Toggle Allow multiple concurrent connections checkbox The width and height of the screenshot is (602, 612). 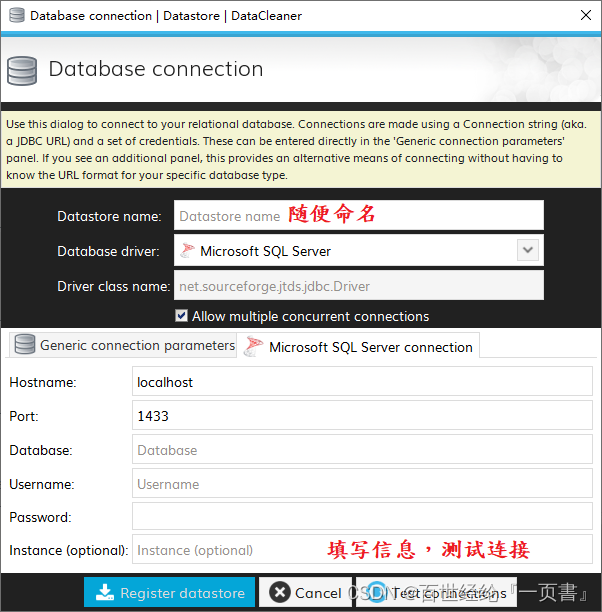(x=182, y=315)
